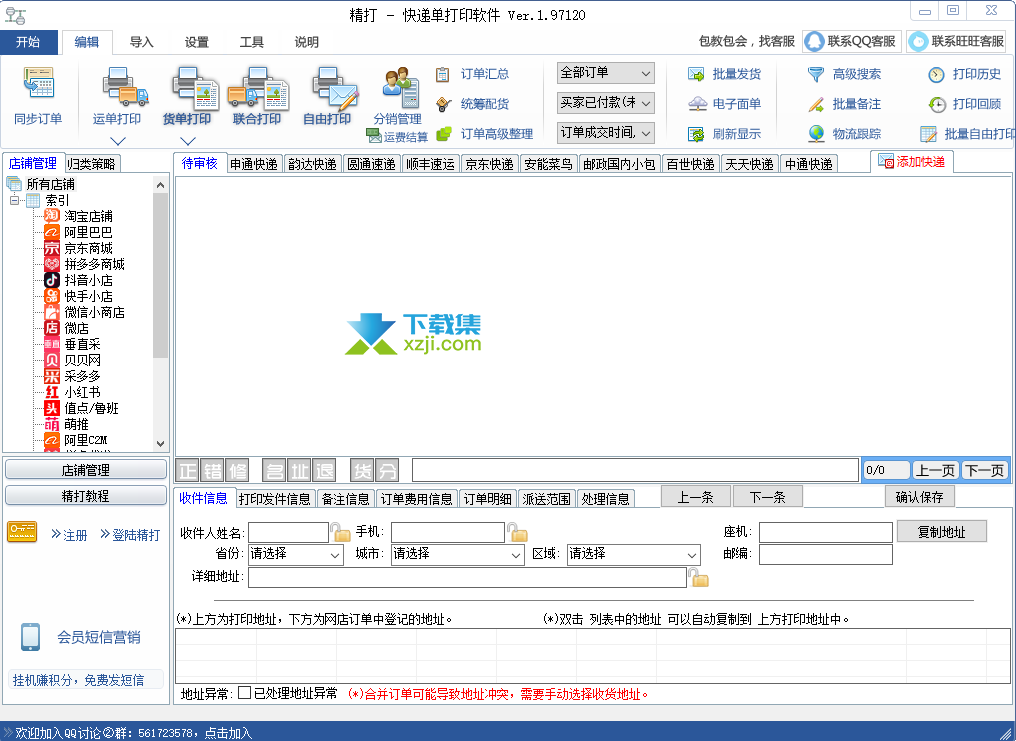Click the 精打教程 tutorial button
1016x741 pixels.
pos(86,496)
